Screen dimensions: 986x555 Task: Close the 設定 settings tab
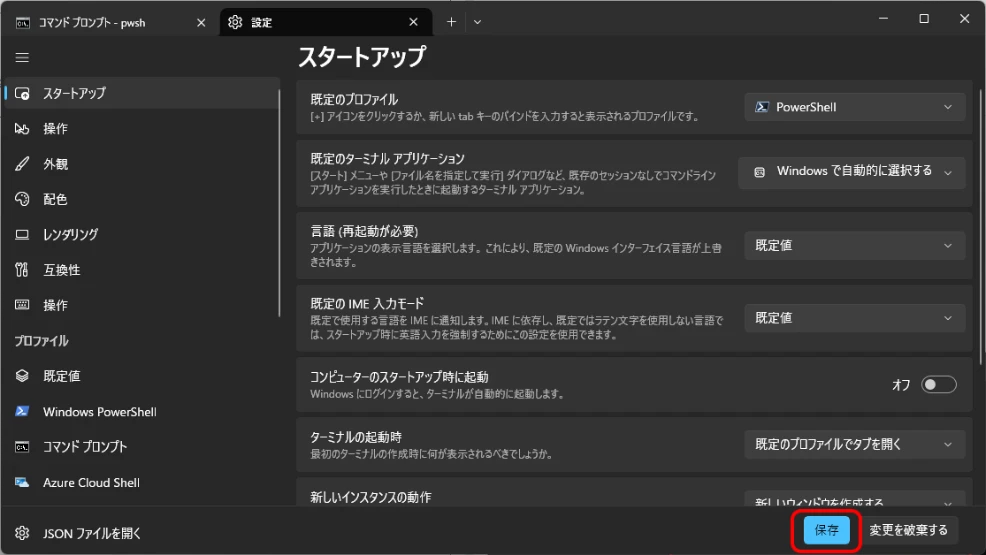click(413, 22)
